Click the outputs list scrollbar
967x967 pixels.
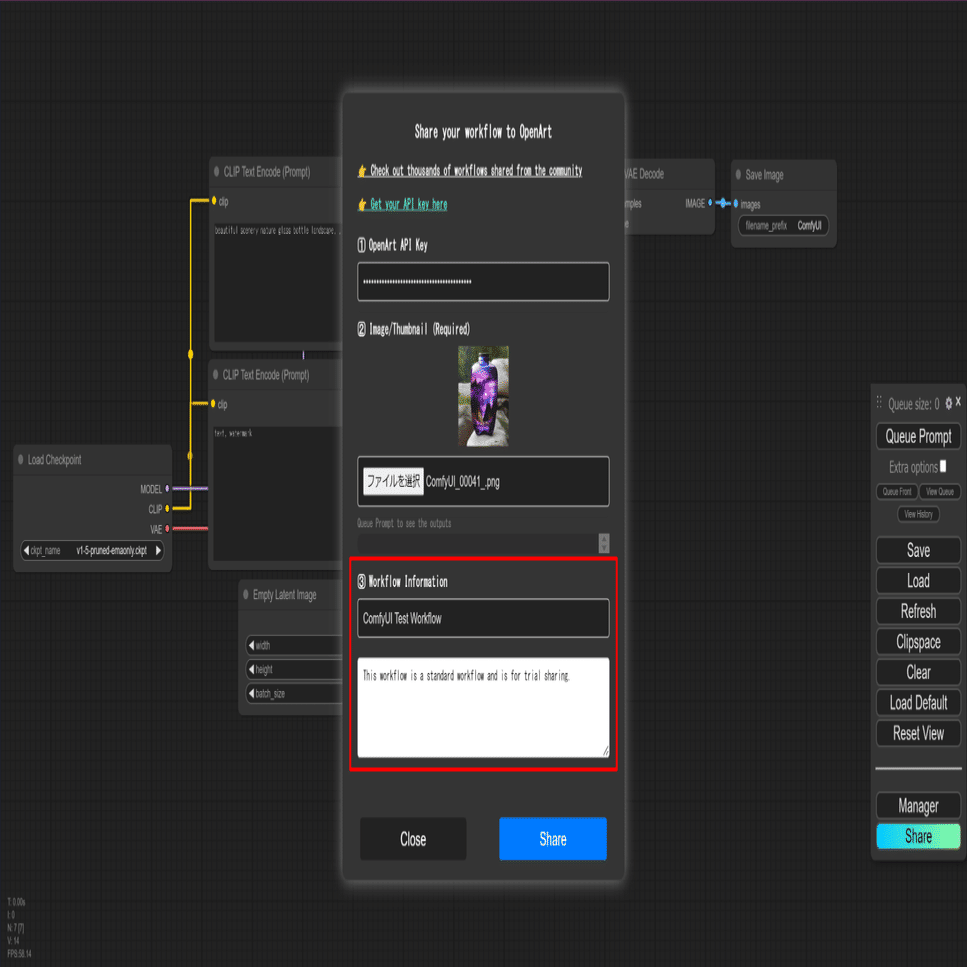(604, 543)
